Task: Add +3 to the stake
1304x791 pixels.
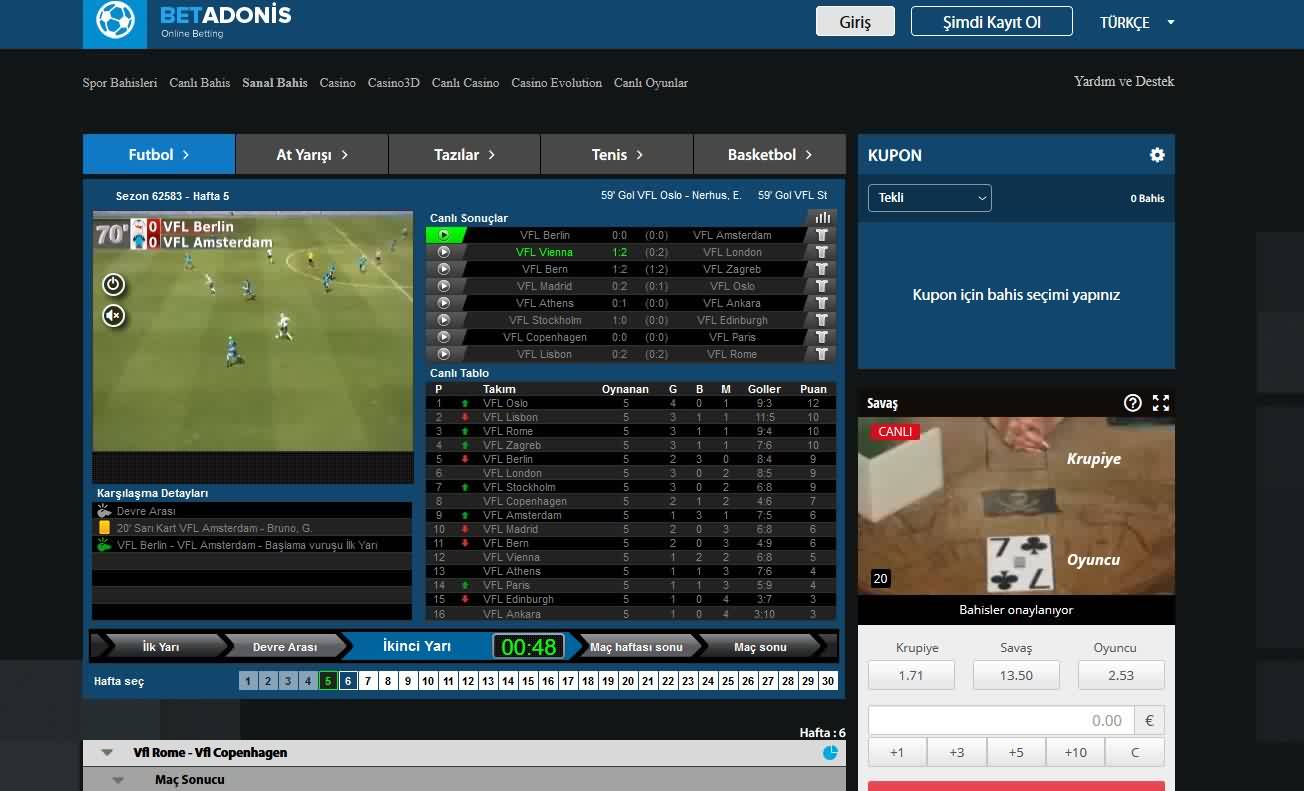Action: pyautogui.click(x=957, y=752)
